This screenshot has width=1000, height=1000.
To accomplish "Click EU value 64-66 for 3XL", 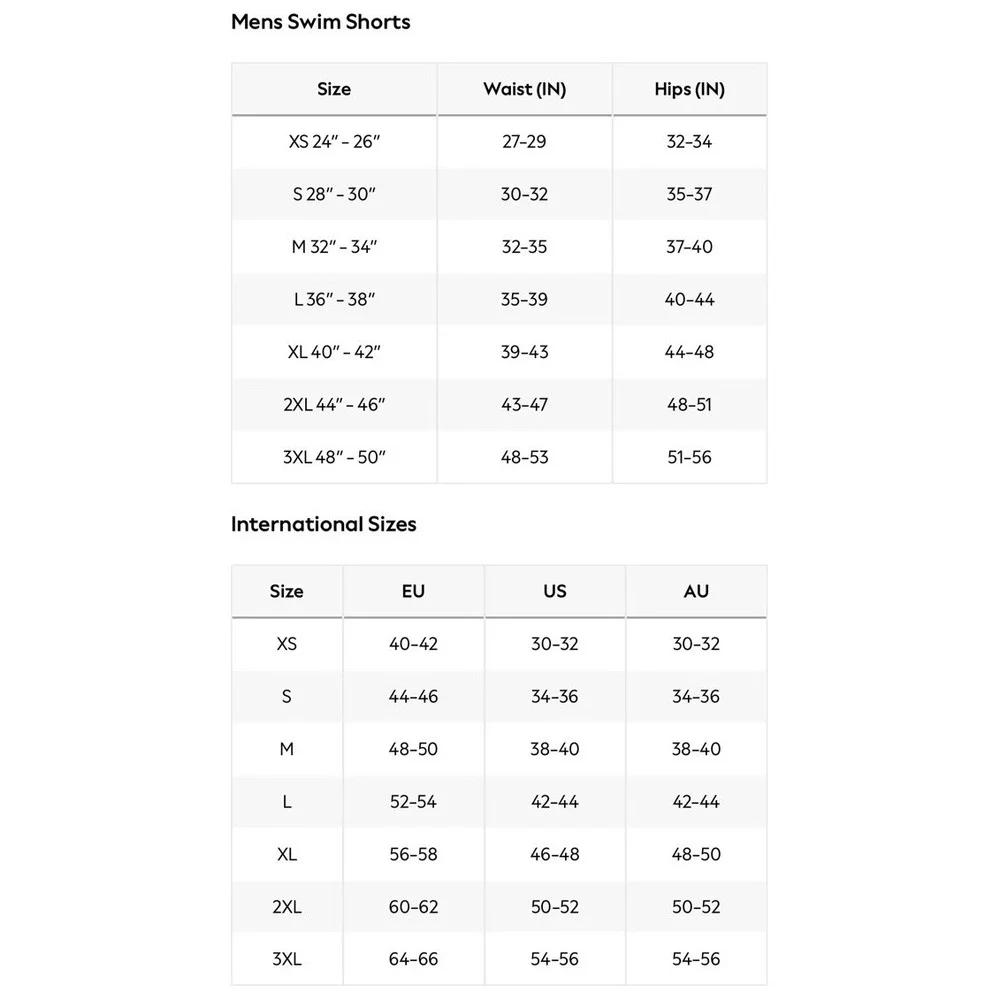I will coord(413,959).
